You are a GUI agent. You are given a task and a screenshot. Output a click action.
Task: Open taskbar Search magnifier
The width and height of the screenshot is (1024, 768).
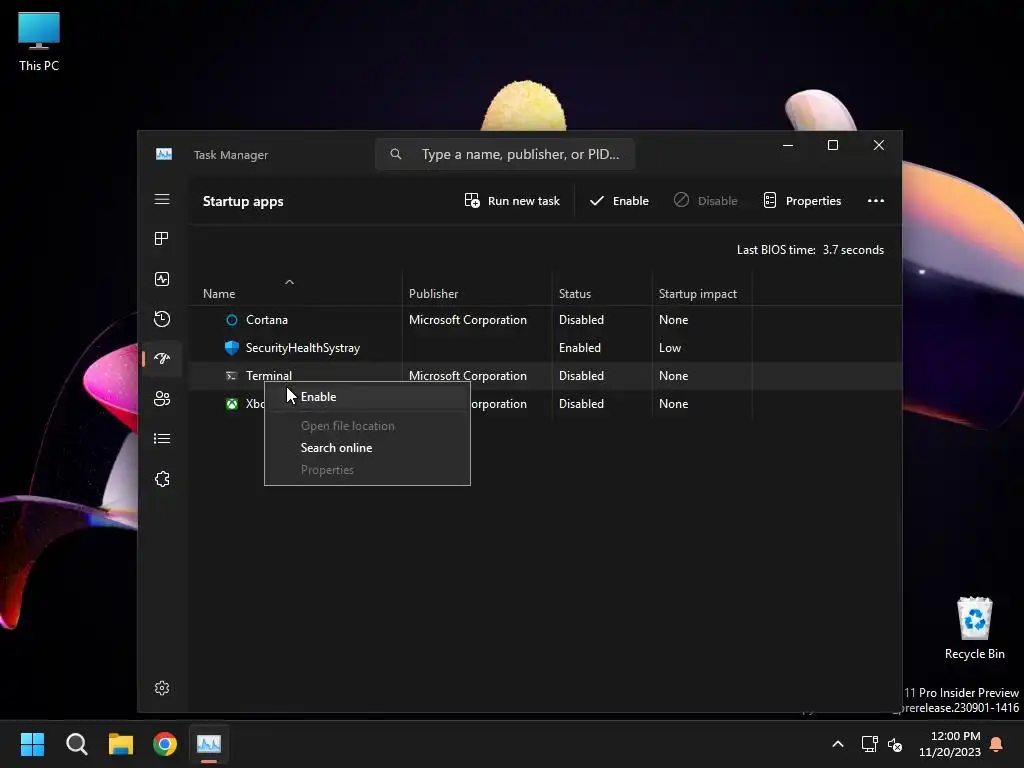coord(76,744)
